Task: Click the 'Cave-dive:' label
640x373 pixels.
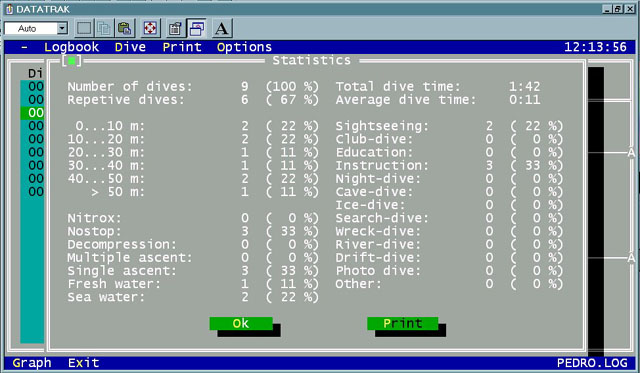Action: [x=374, y=192]
